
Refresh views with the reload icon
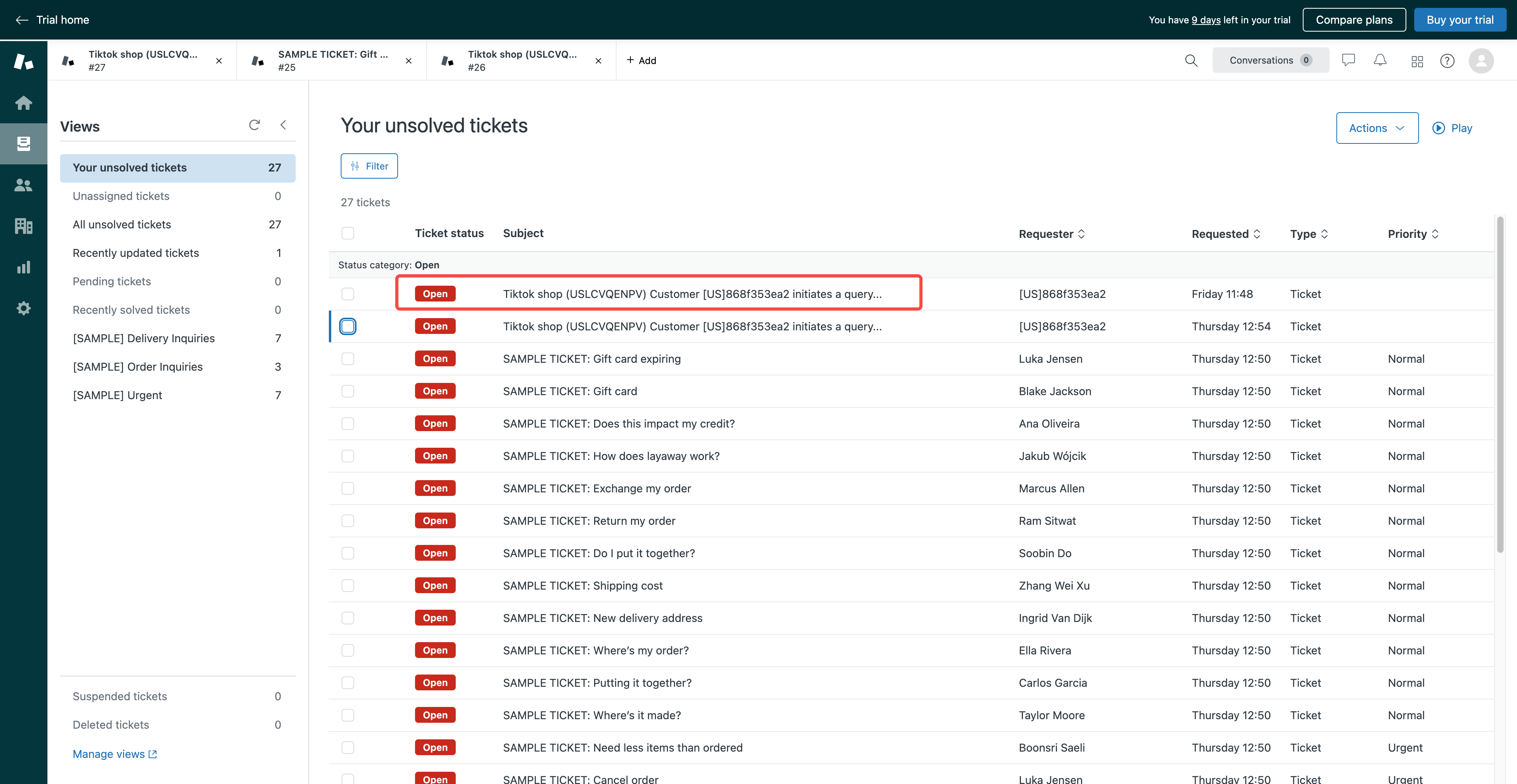255,125
